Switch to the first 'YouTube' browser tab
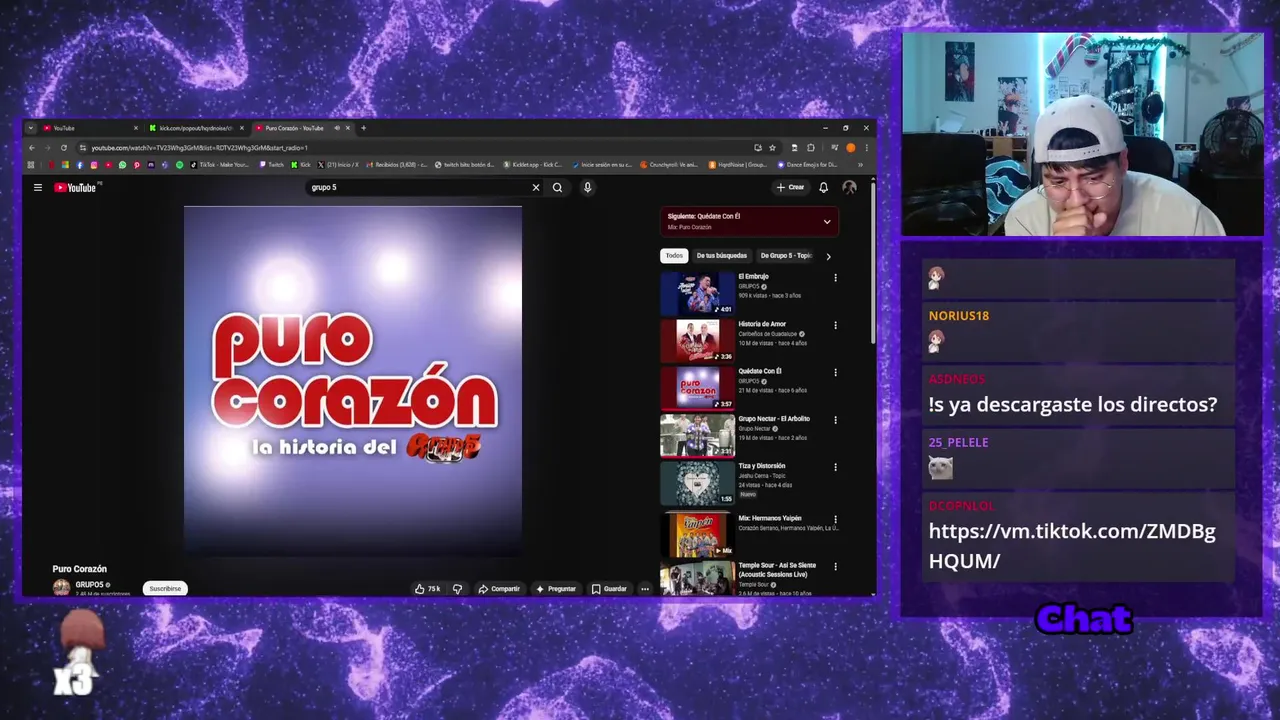This screenshot has width=1280, height=720. coord(88,128)
